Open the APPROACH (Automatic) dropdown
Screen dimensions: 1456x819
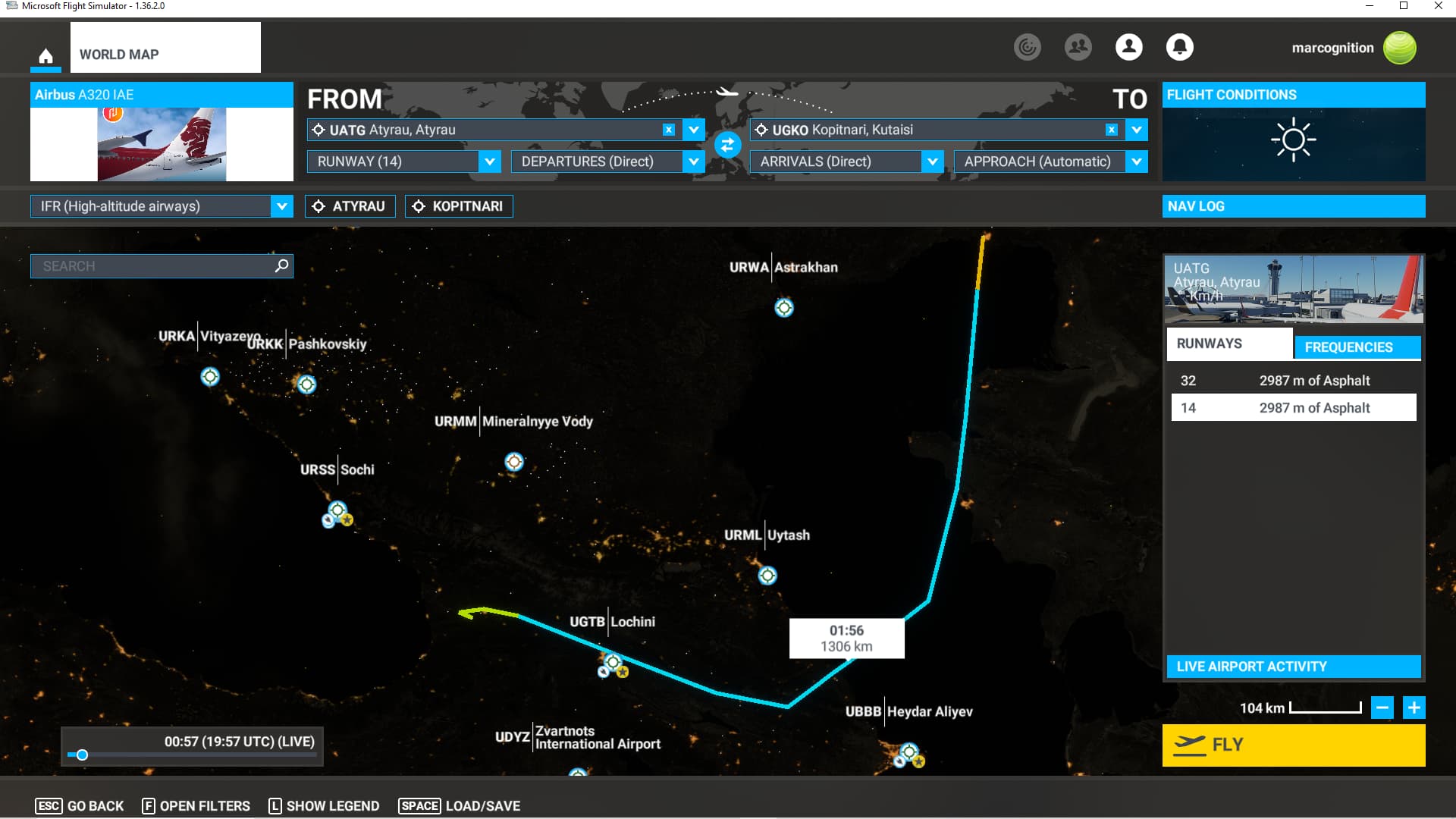pos(1135,162)
